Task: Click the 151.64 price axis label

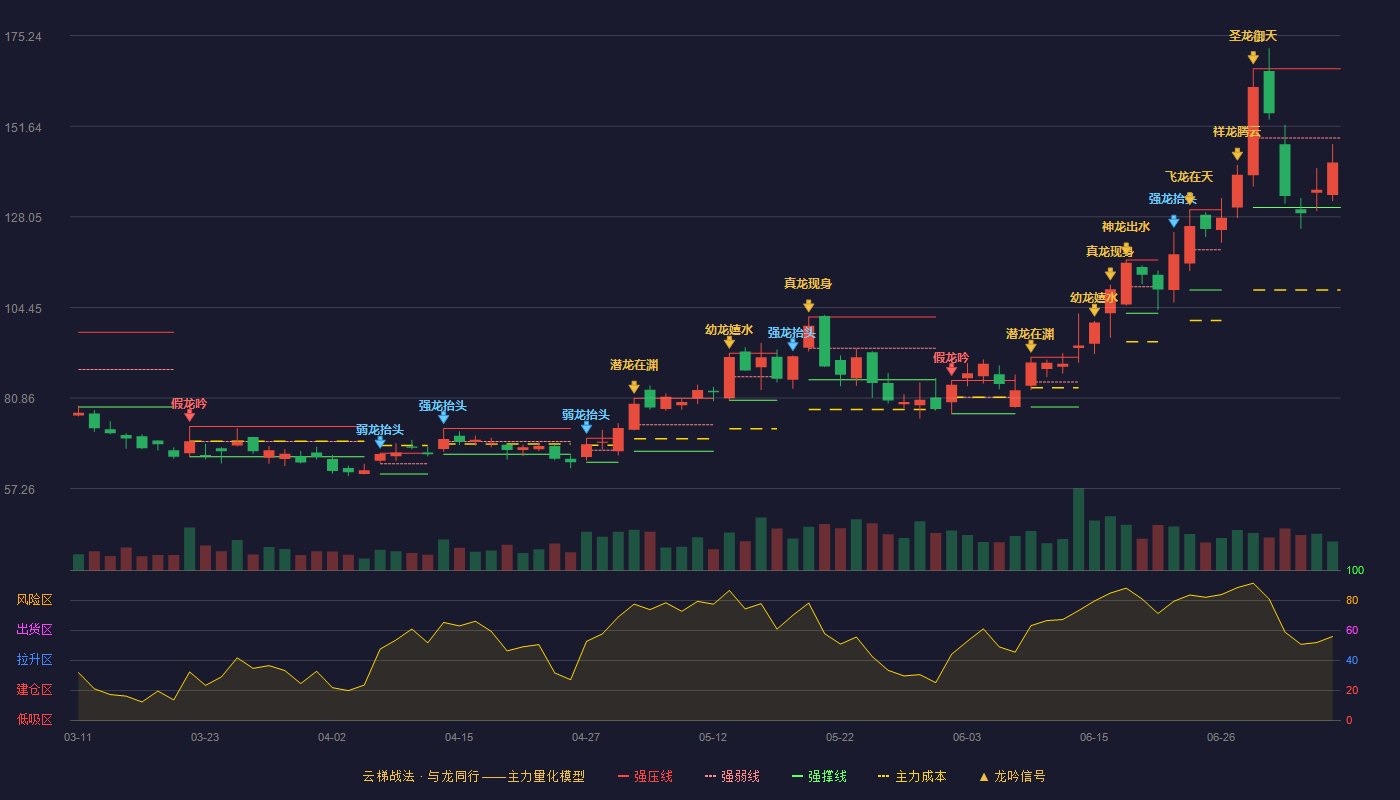Action: [23, 128]
